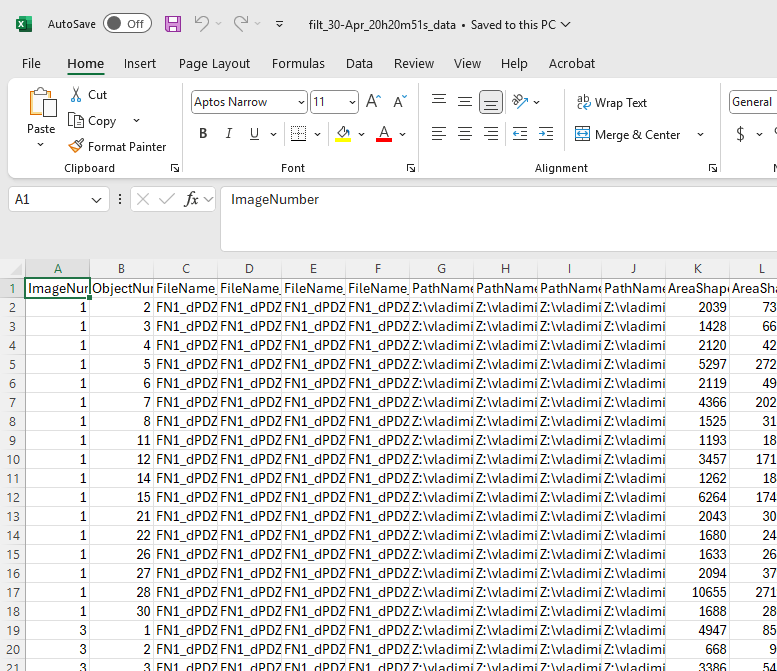Apply the yellow fill color
The height and width of the screenshot is (671, 777).
coord(344,134)
